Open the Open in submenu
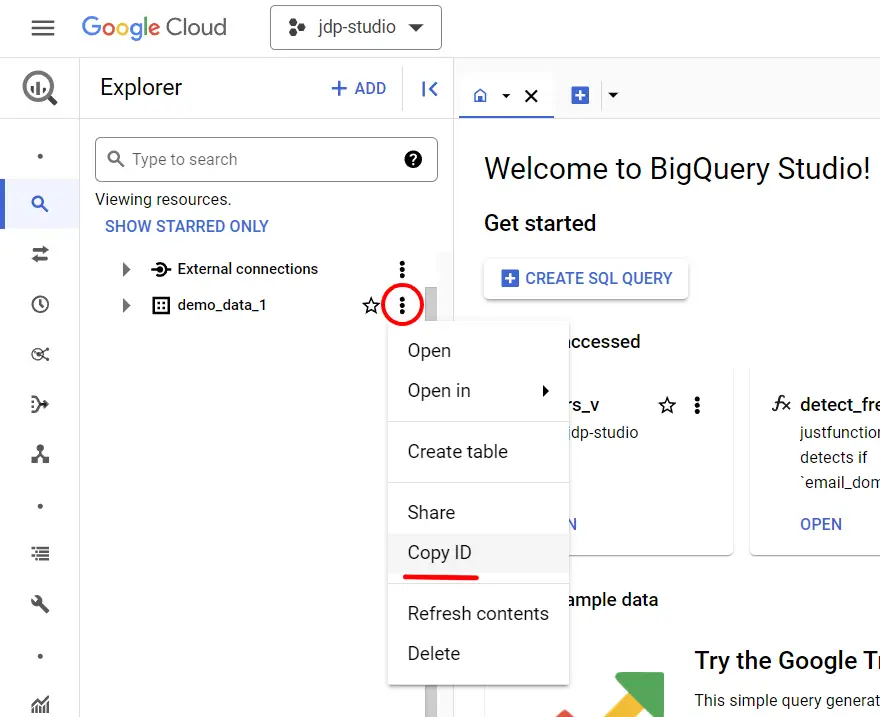880x717 pixels. 478,390
